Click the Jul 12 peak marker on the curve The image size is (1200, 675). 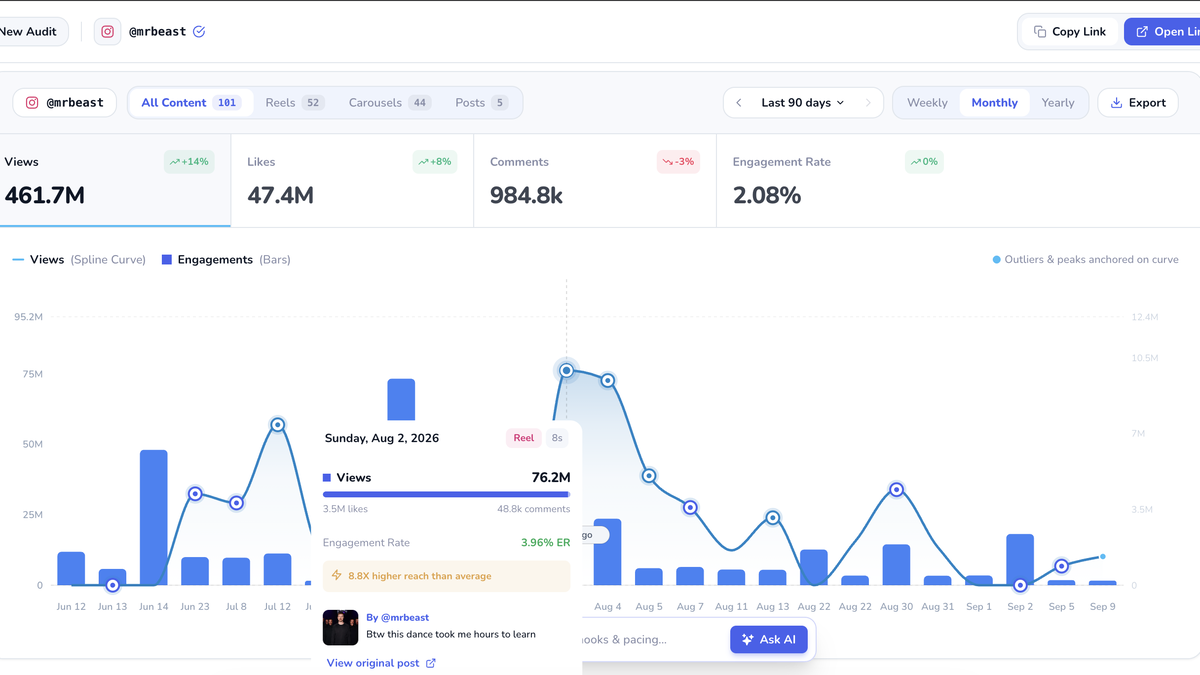click(278, 425)
